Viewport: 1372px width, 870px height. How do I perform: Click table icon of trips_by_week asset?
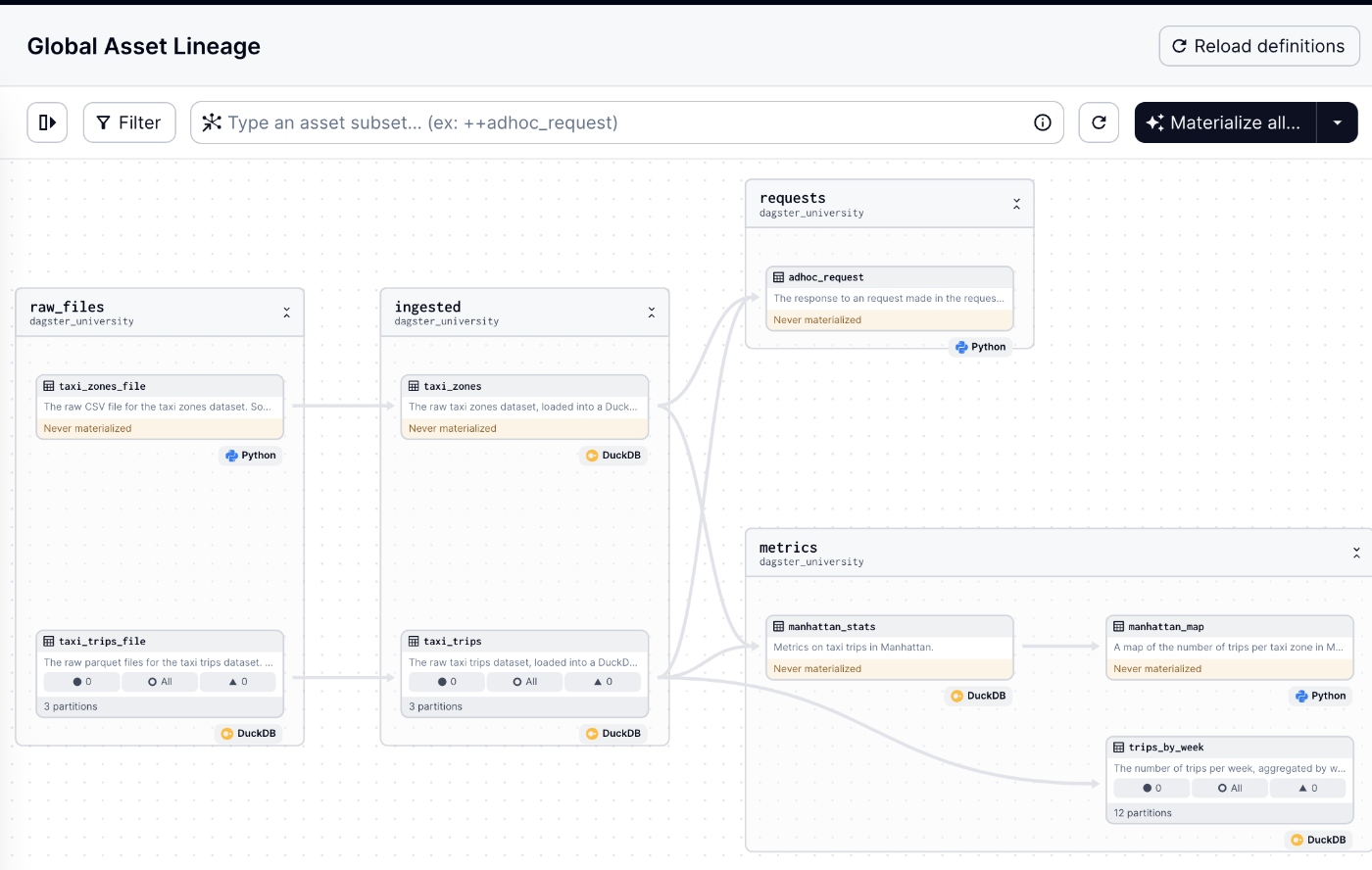(x=1118, y=748)
